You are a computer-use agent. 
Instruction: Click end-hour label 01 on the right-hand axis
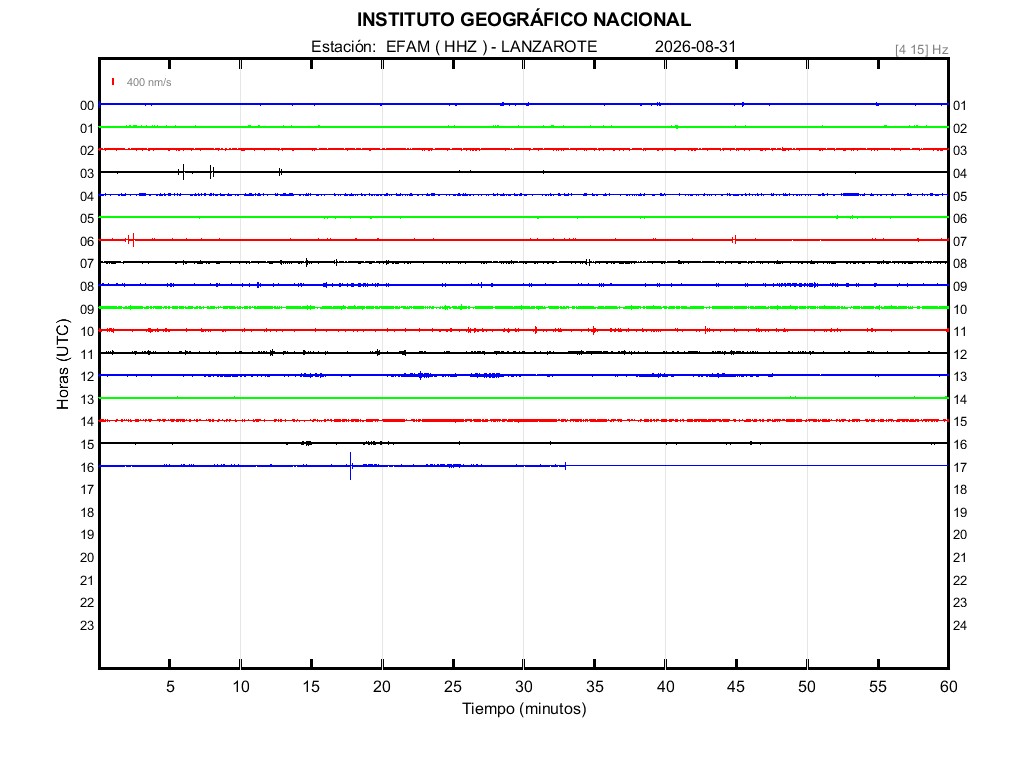960,106
